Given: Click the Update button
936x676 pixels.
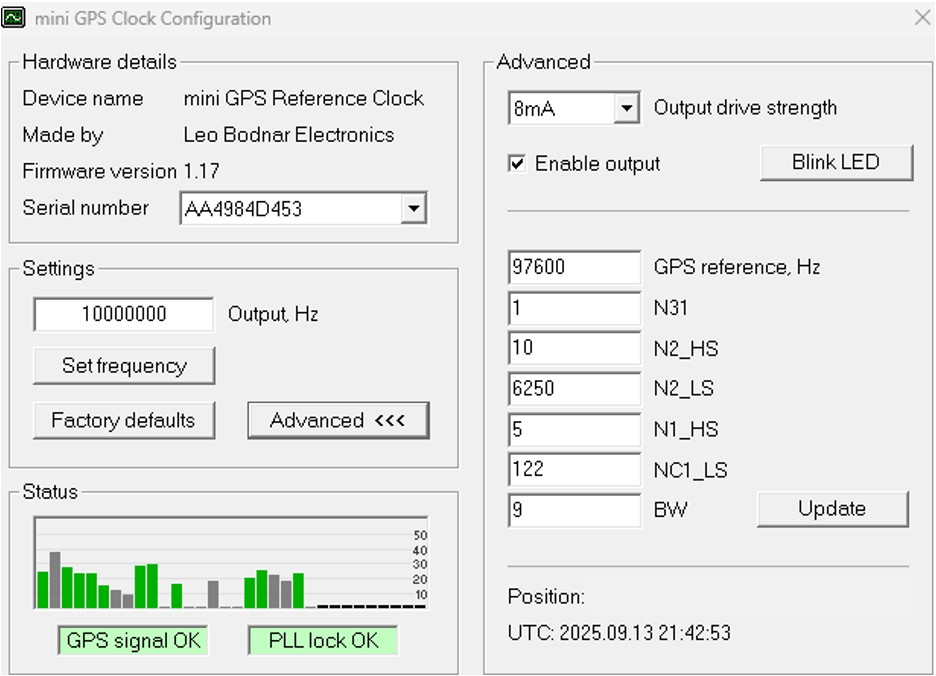Looking at the screenshot, I should tap(832, 509).
